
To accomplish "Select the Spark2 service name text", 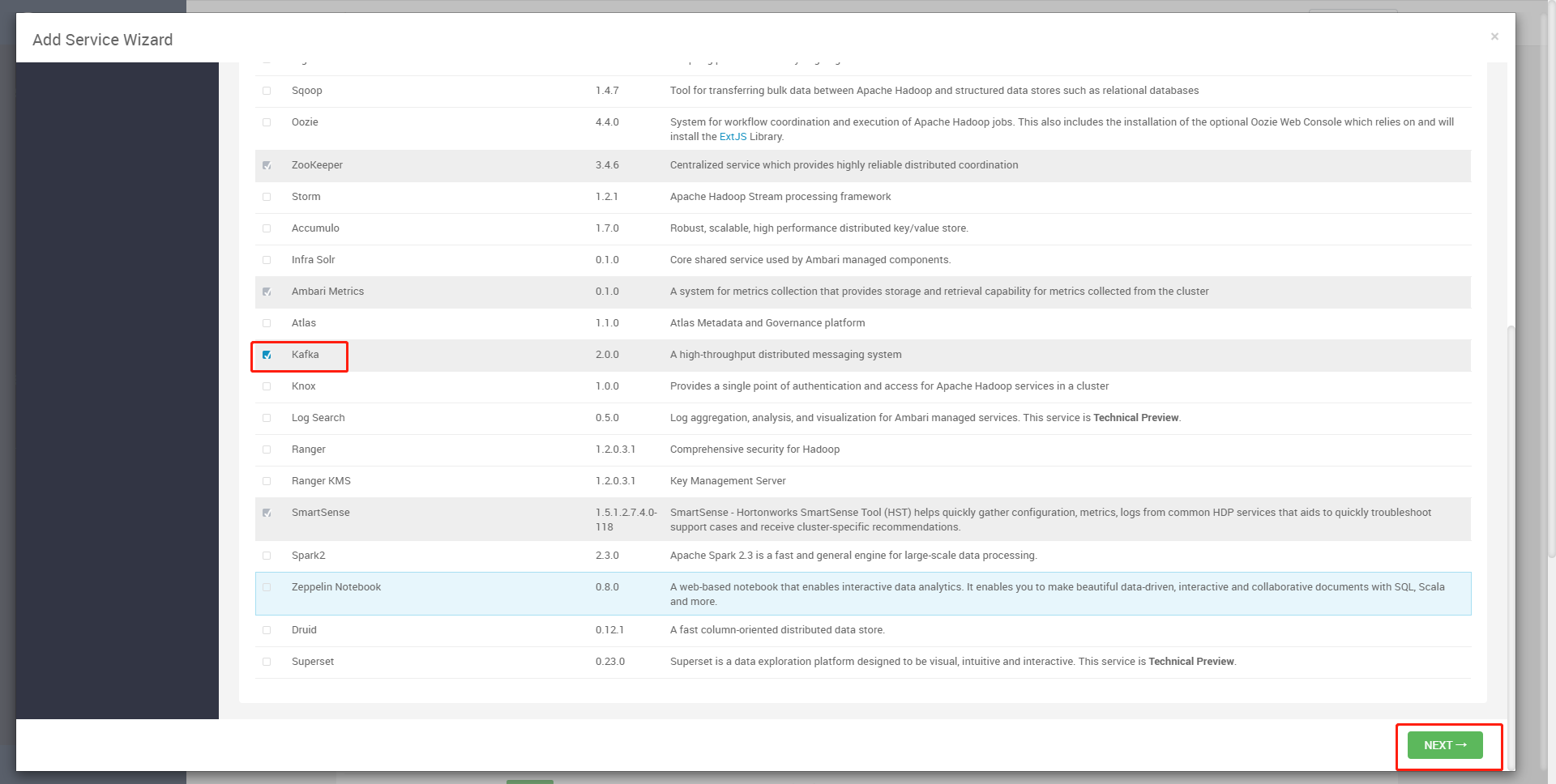I will pos(308,556).
